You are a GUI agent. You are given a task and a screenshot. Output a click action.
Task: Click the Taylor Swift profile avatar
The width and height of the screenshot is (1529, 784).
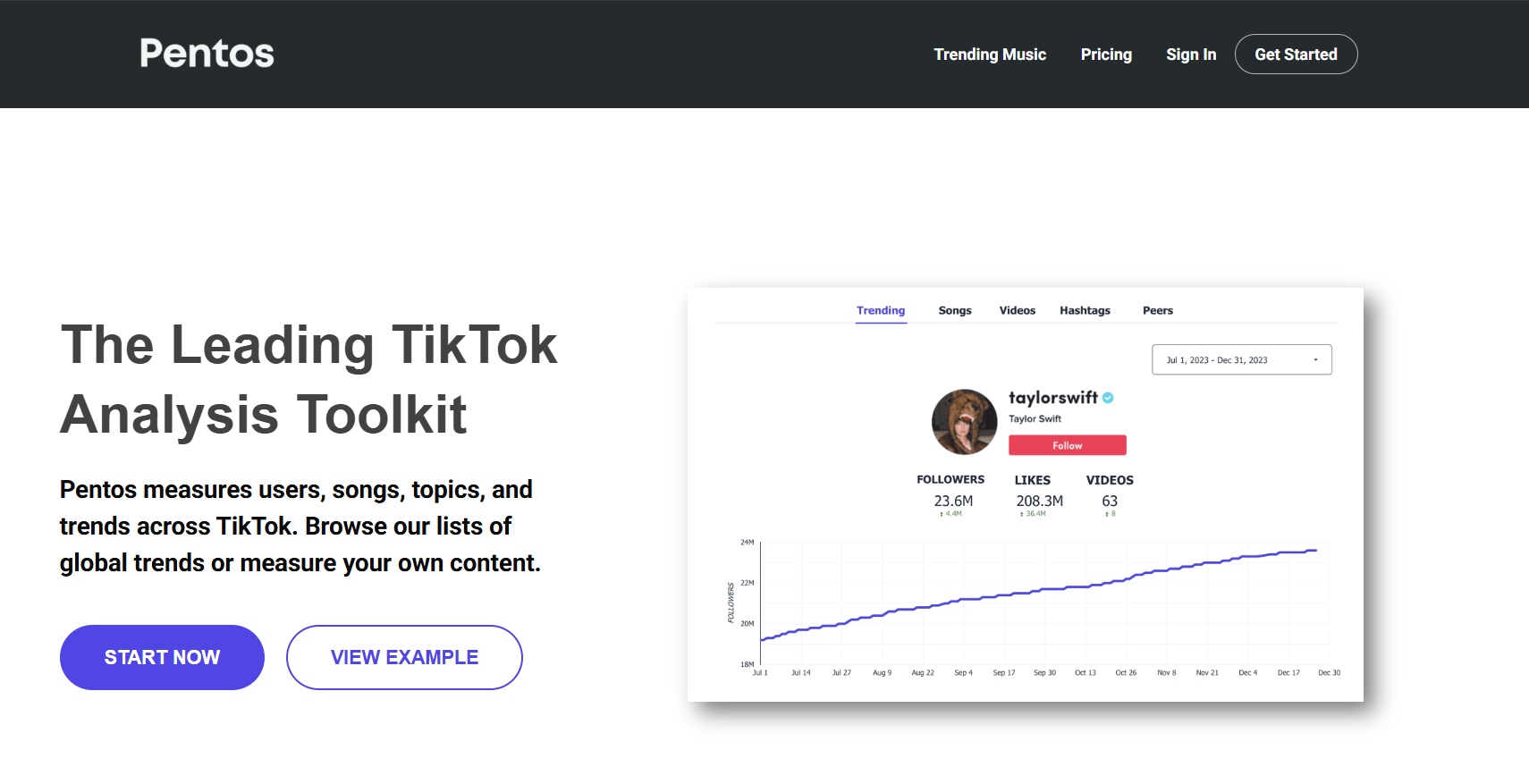(964, 422)
